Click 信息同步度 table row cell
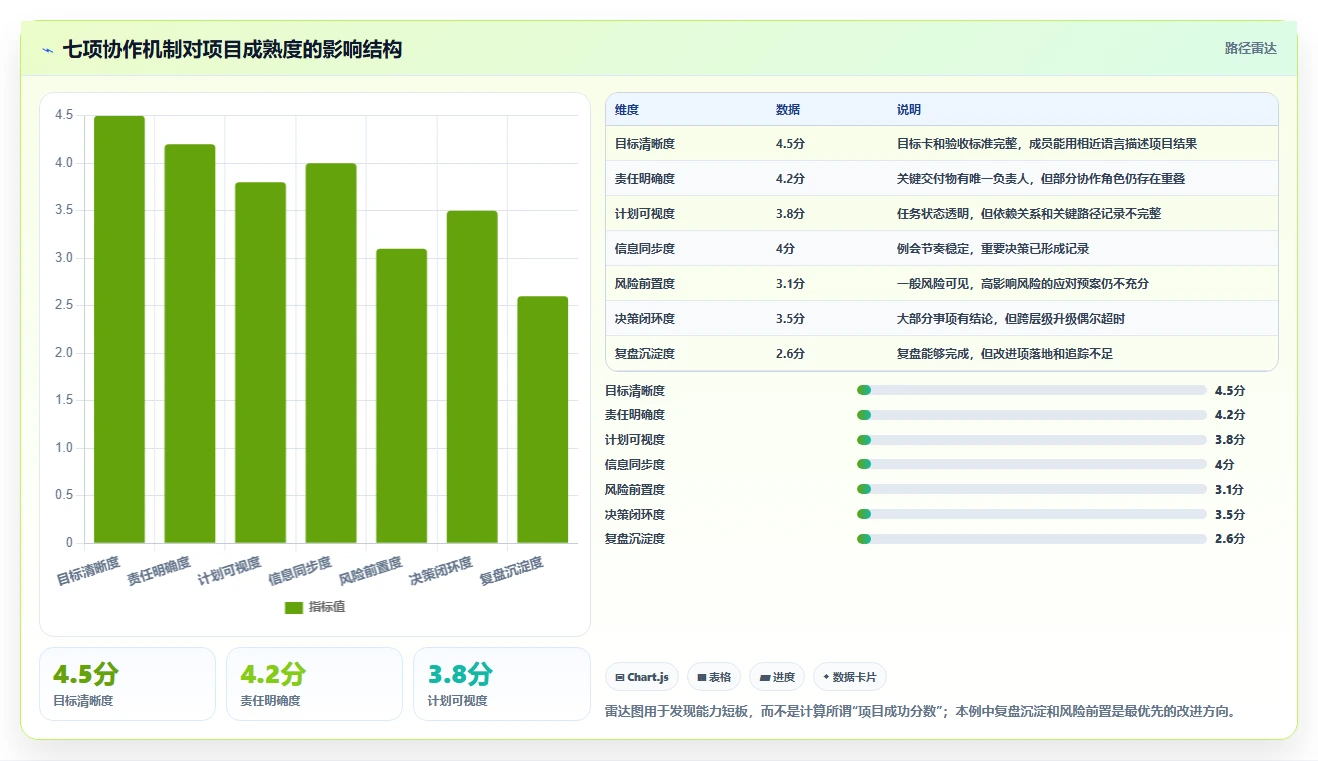 pos(645,249)
